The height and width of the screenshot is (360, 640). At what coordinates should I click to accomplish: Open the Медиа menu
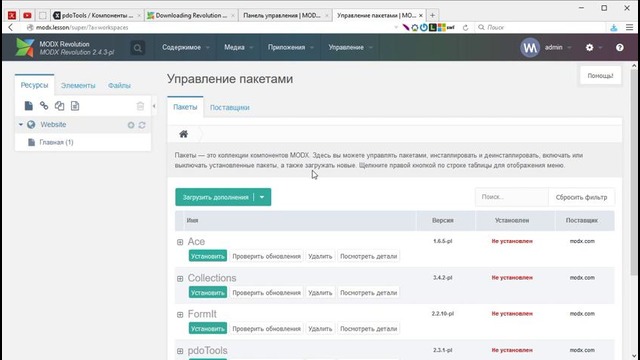pos(238,47)
